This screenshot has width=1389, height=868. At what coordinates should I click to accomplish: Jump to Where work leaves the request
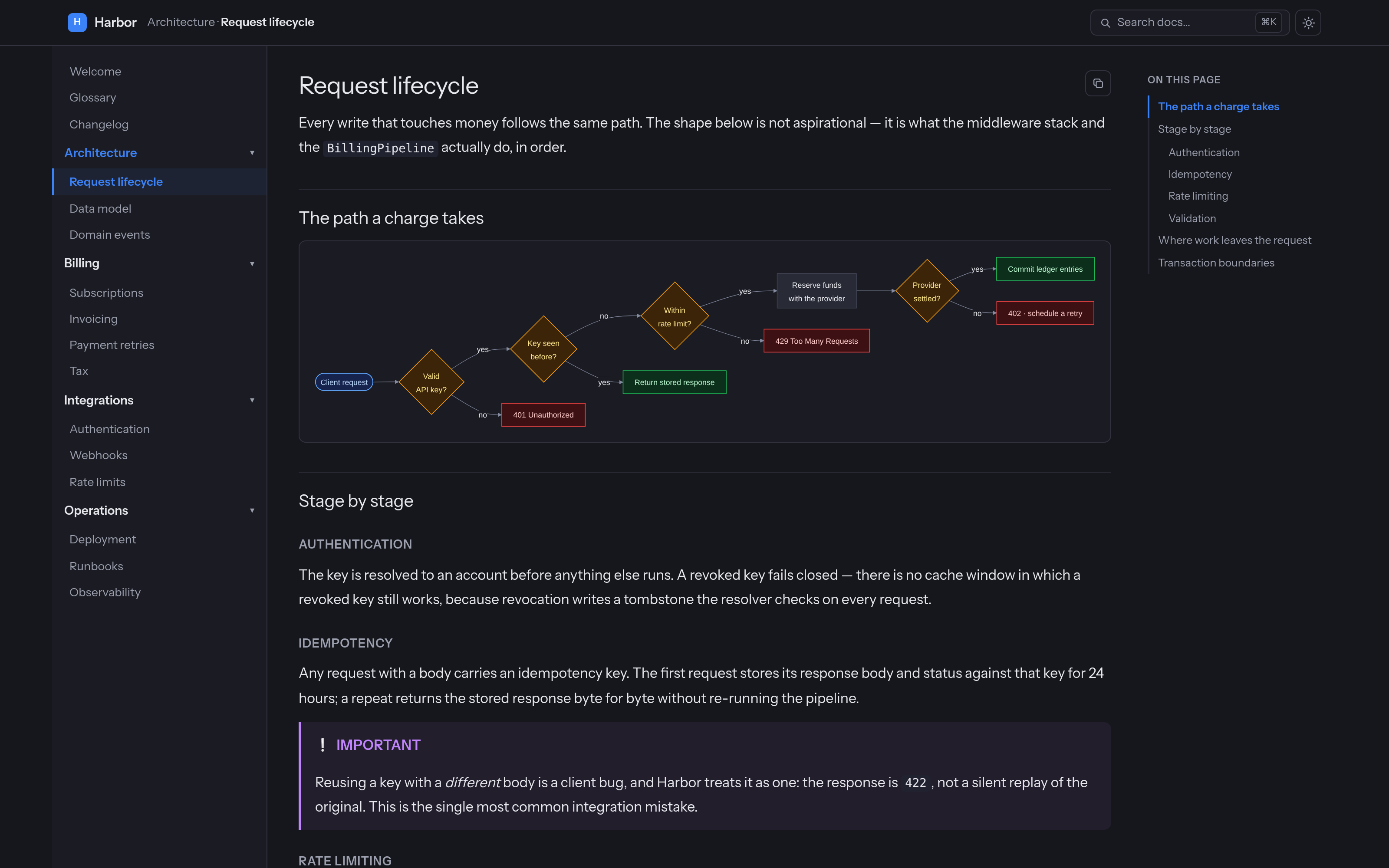pos(1234,240)
